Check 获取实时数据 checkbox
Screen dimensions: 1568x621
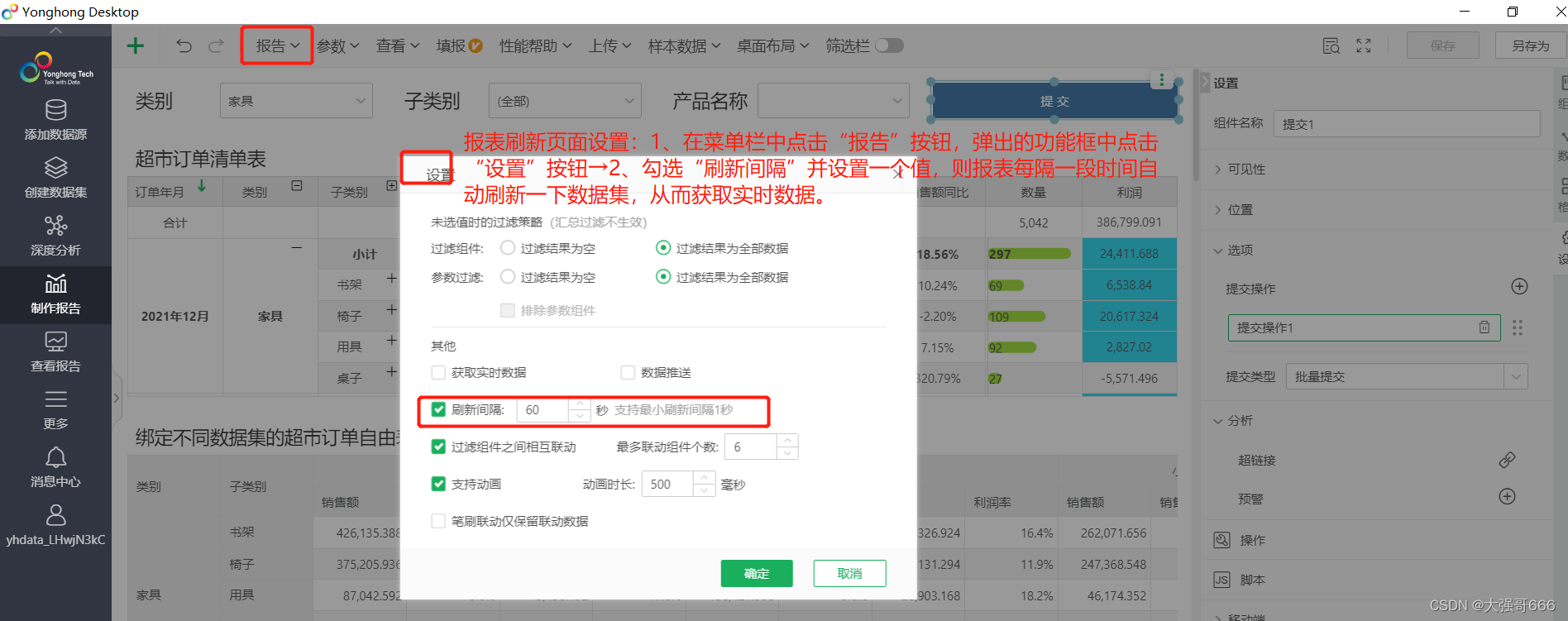click(438, 372)
